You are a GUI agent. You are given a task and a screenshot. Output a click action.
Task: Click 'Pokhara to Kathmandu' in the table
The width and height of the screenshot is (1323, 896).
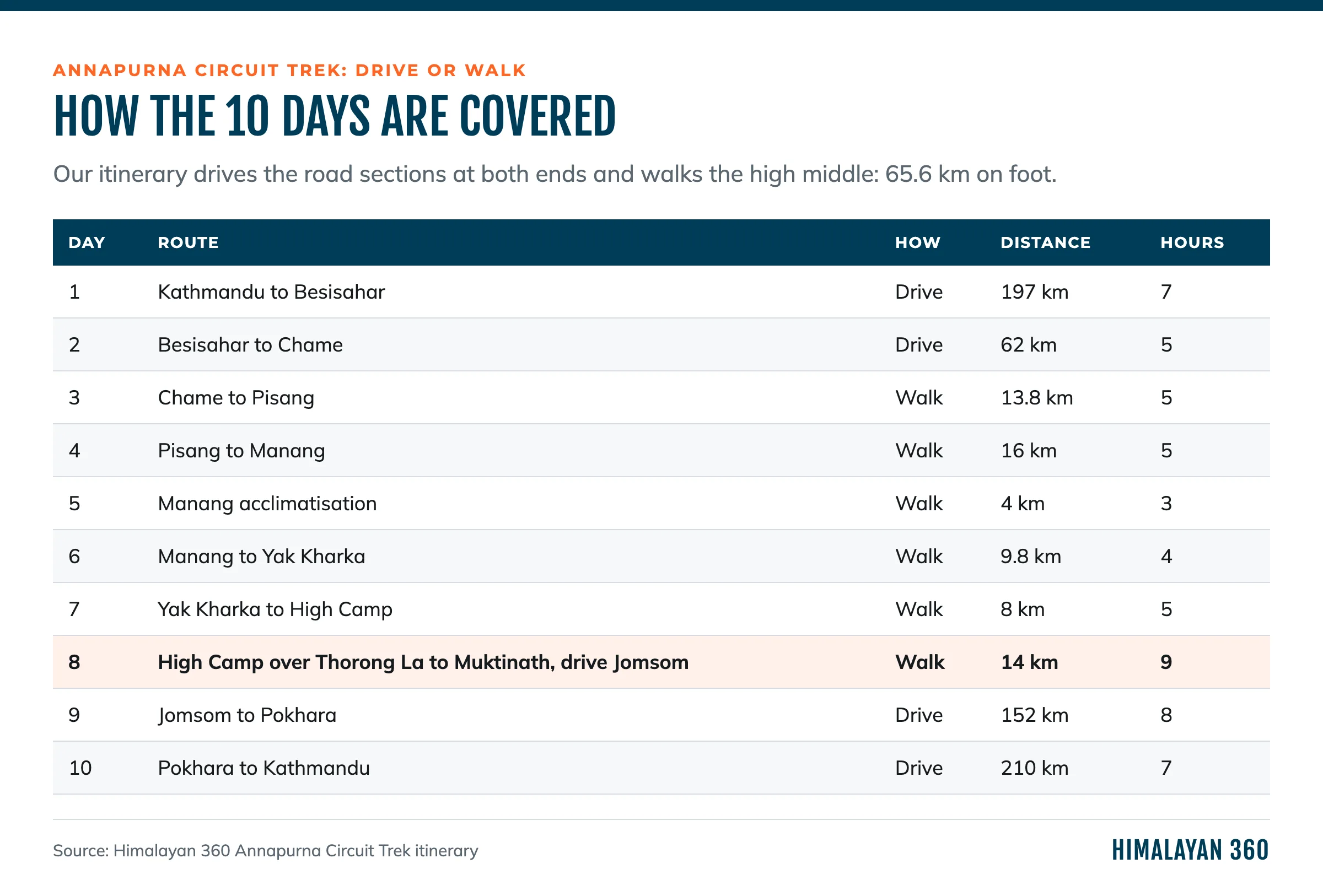pyautogui.click(x=263, y=768)
